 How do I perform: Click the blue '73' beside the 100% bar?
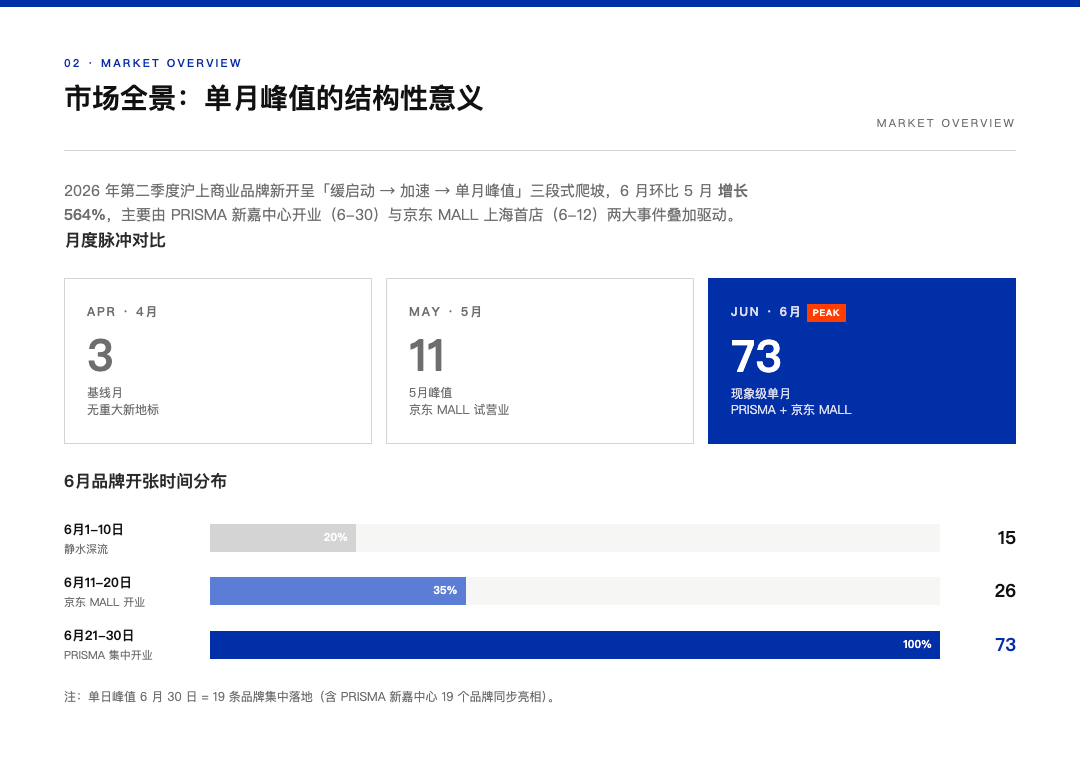pyautogui.click(x=1006, y=645)
